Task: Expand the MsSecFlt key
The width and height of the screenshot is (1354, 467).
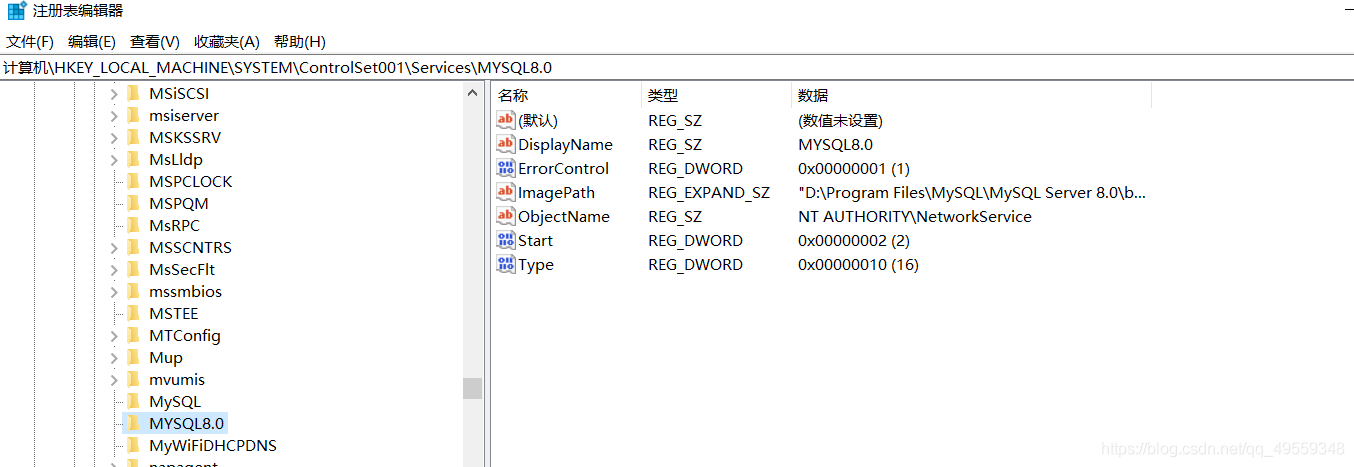Action: pyautogui.click(x=113, y=270)
